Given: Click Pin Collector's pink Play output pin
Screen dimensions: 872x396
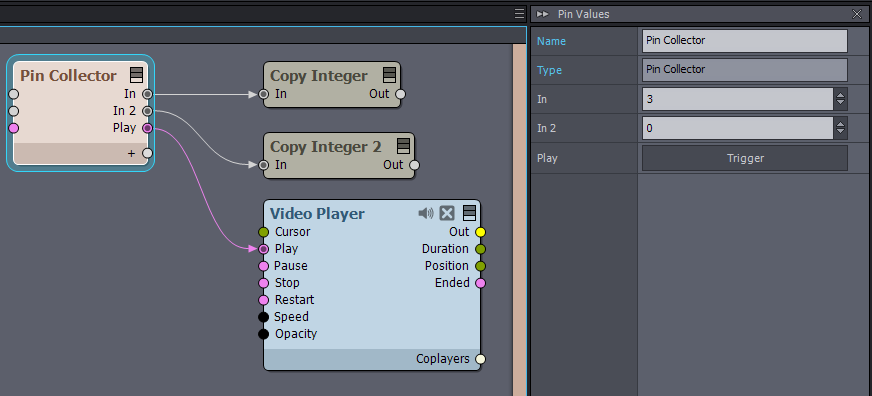Looking at the screenshot, I should (x=147, y=128).
